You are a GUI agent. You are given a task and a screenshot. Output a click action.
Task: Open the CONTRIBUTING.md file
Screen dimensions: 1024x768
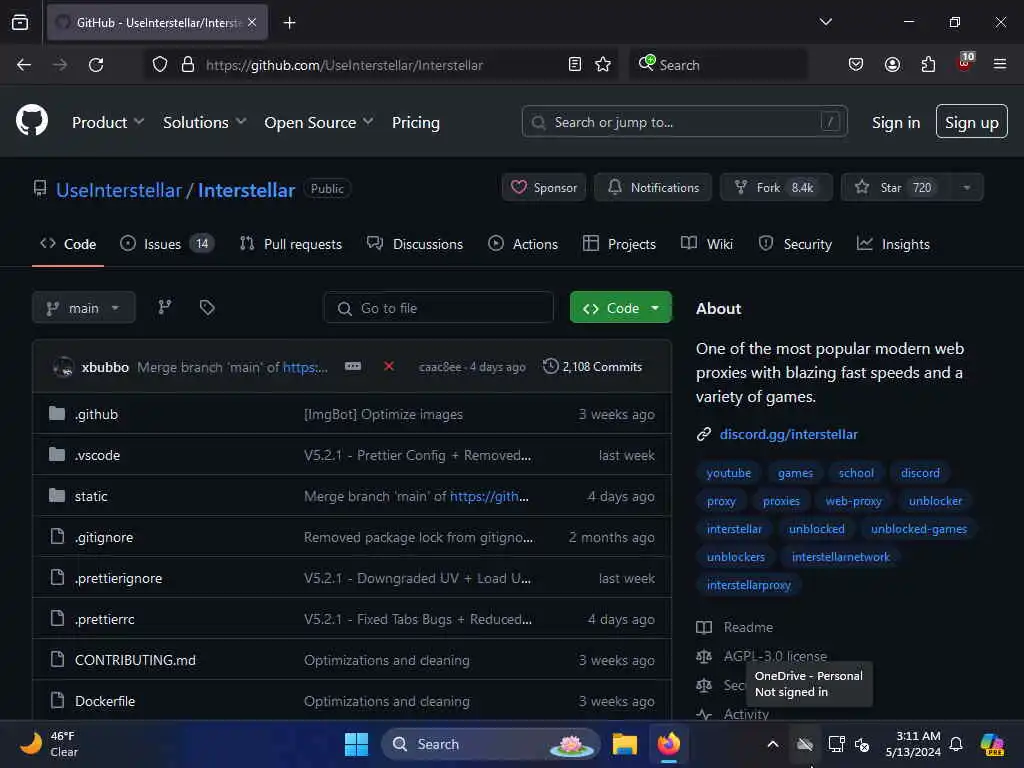point(135,660)
